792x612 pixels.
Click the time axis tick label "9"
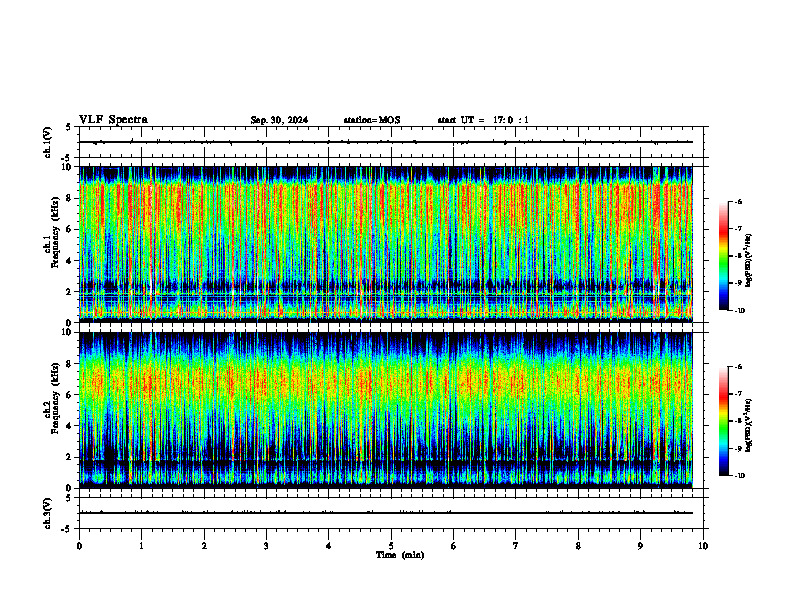(640, 546)
